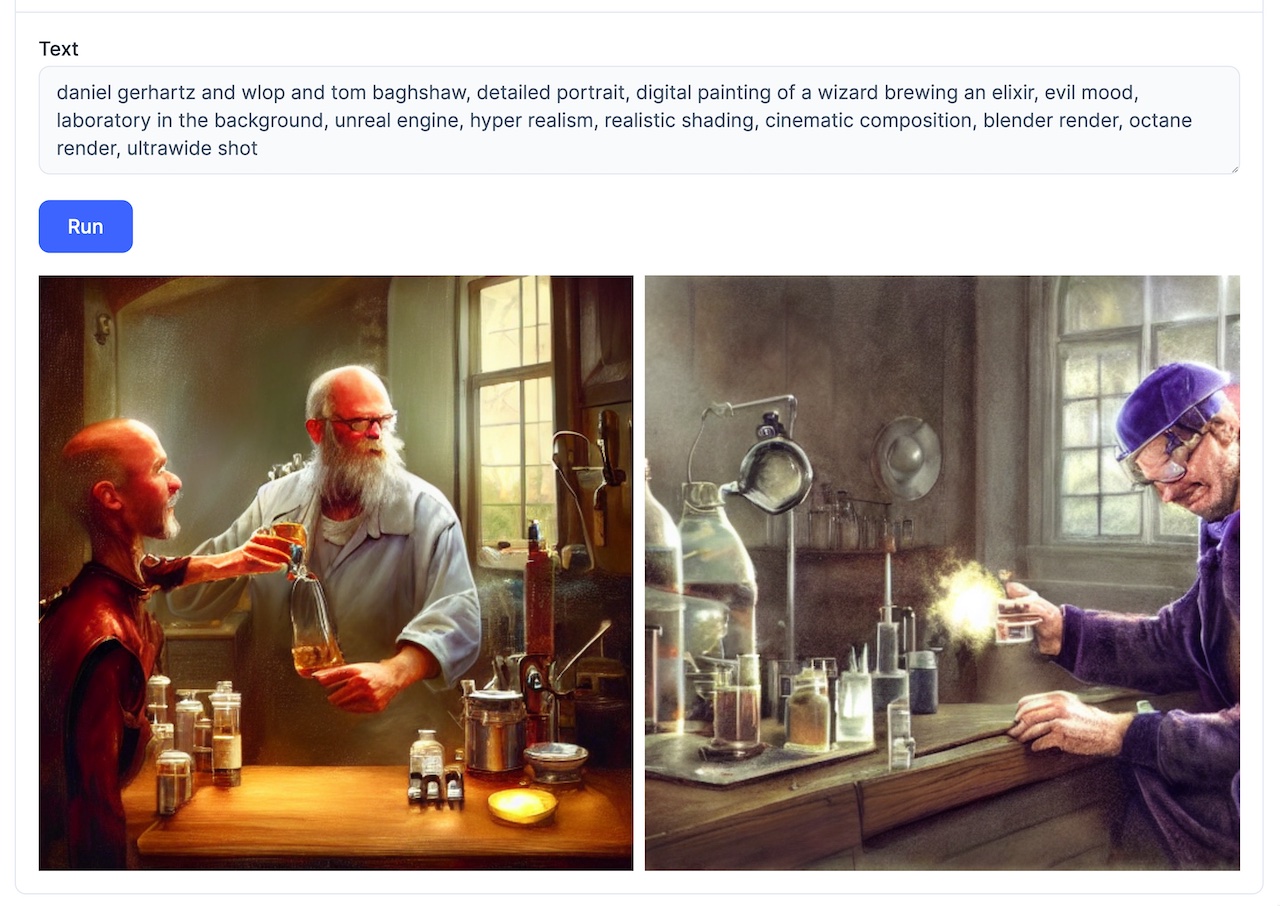Screen dimensions: 1280x906
Task: Click the round plate on the wall
Action: click(x=907, y=458)
